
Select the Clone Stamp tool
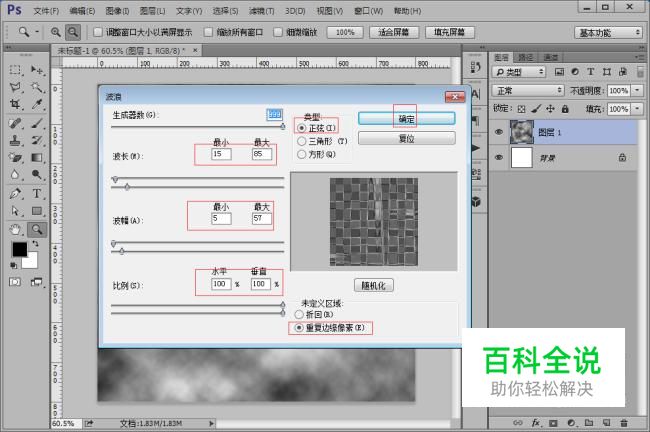(15, 140)
